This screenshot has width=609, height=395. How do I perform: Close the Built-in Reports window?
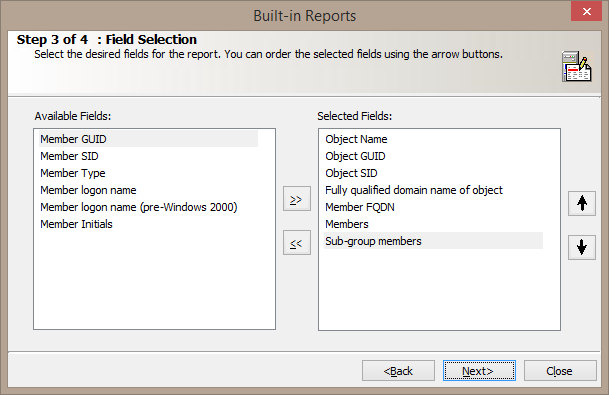tap(586, 11)
